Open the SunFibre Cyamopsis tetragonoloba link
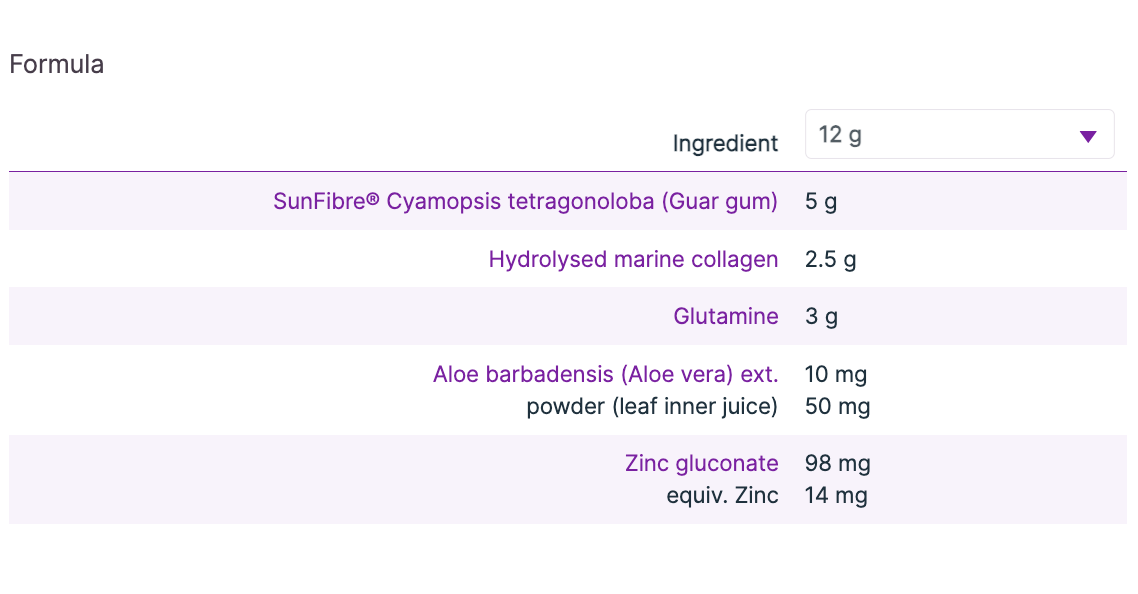The image size is (1138, 594). click(x=525, y=202)
